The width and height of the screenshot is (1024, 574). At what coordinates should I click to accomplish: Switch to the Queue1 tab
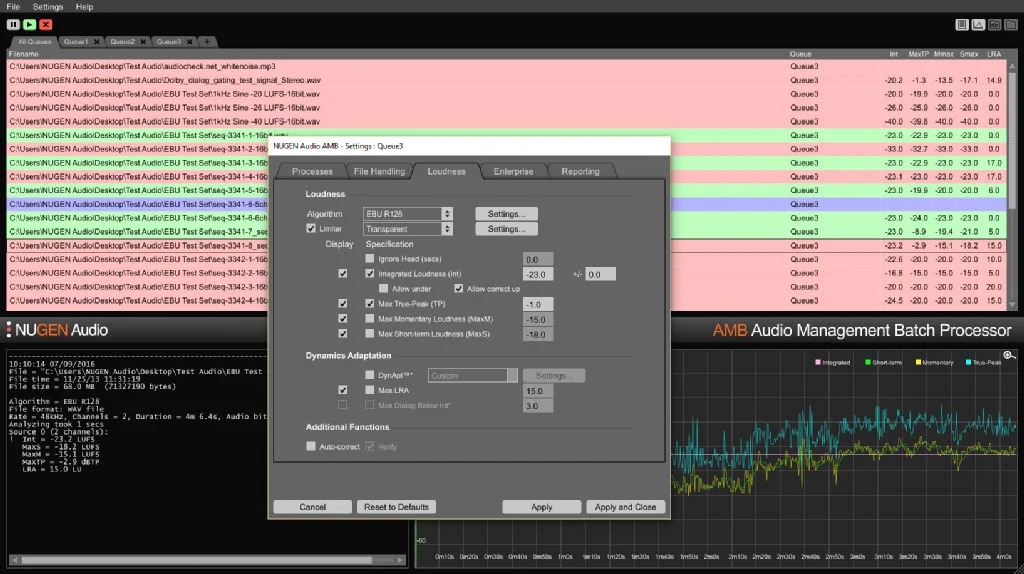tap(76, 42)
